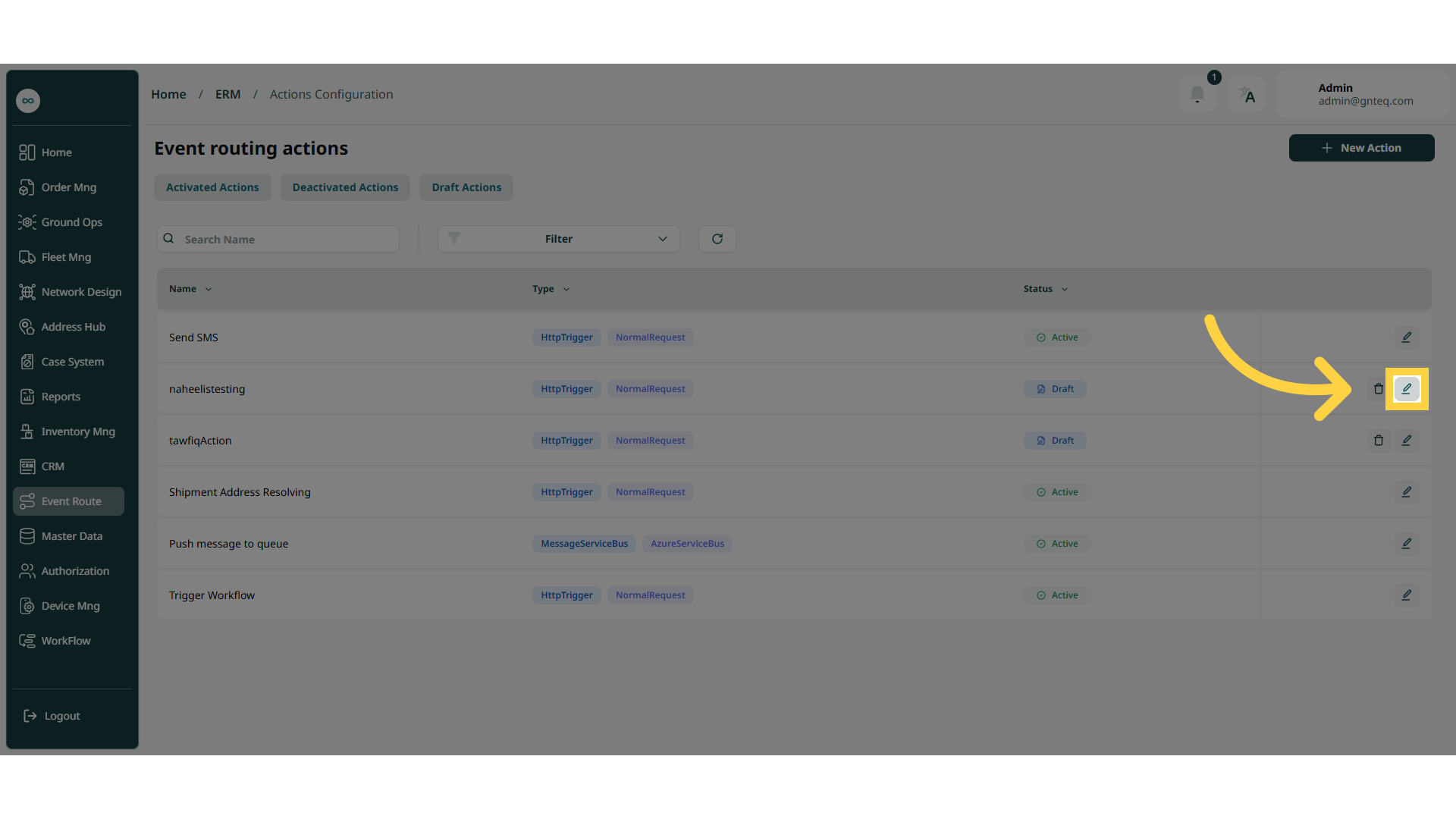Switch to Deactivated Actions tab
The height and width of the screenshot is (819, 1456).
coord(345,187)
